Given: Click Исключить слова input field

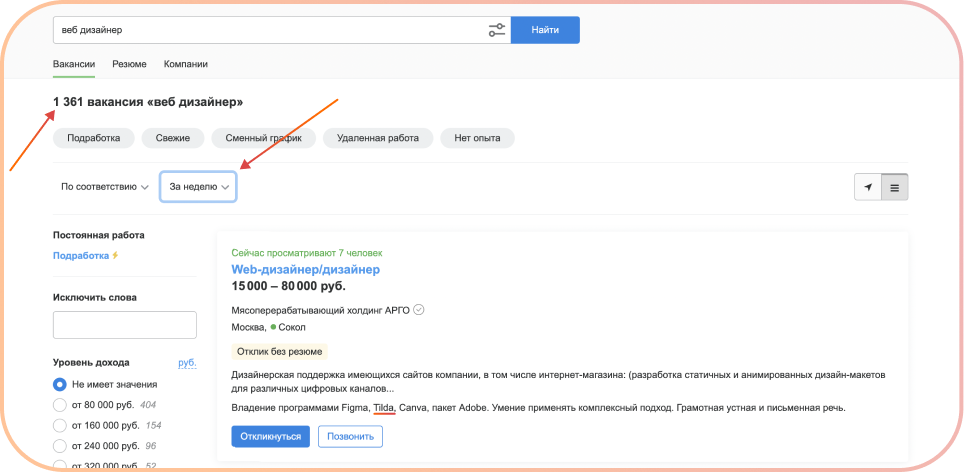Looking at the screenshot, I should (125, 325).
